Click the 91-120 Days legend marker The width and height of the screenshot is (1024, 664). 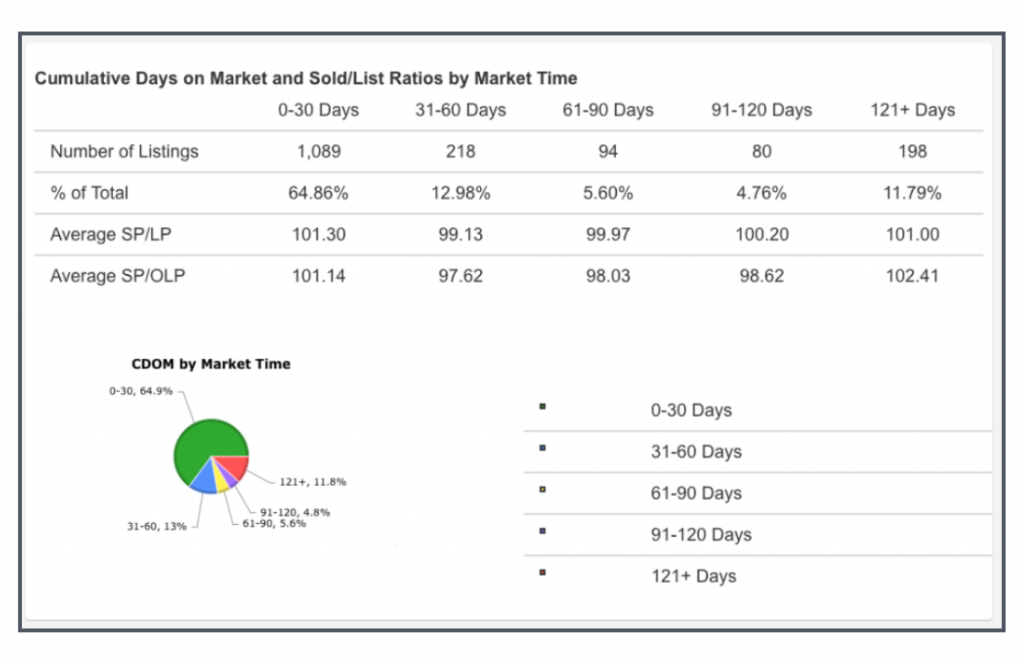pos(542,531)
